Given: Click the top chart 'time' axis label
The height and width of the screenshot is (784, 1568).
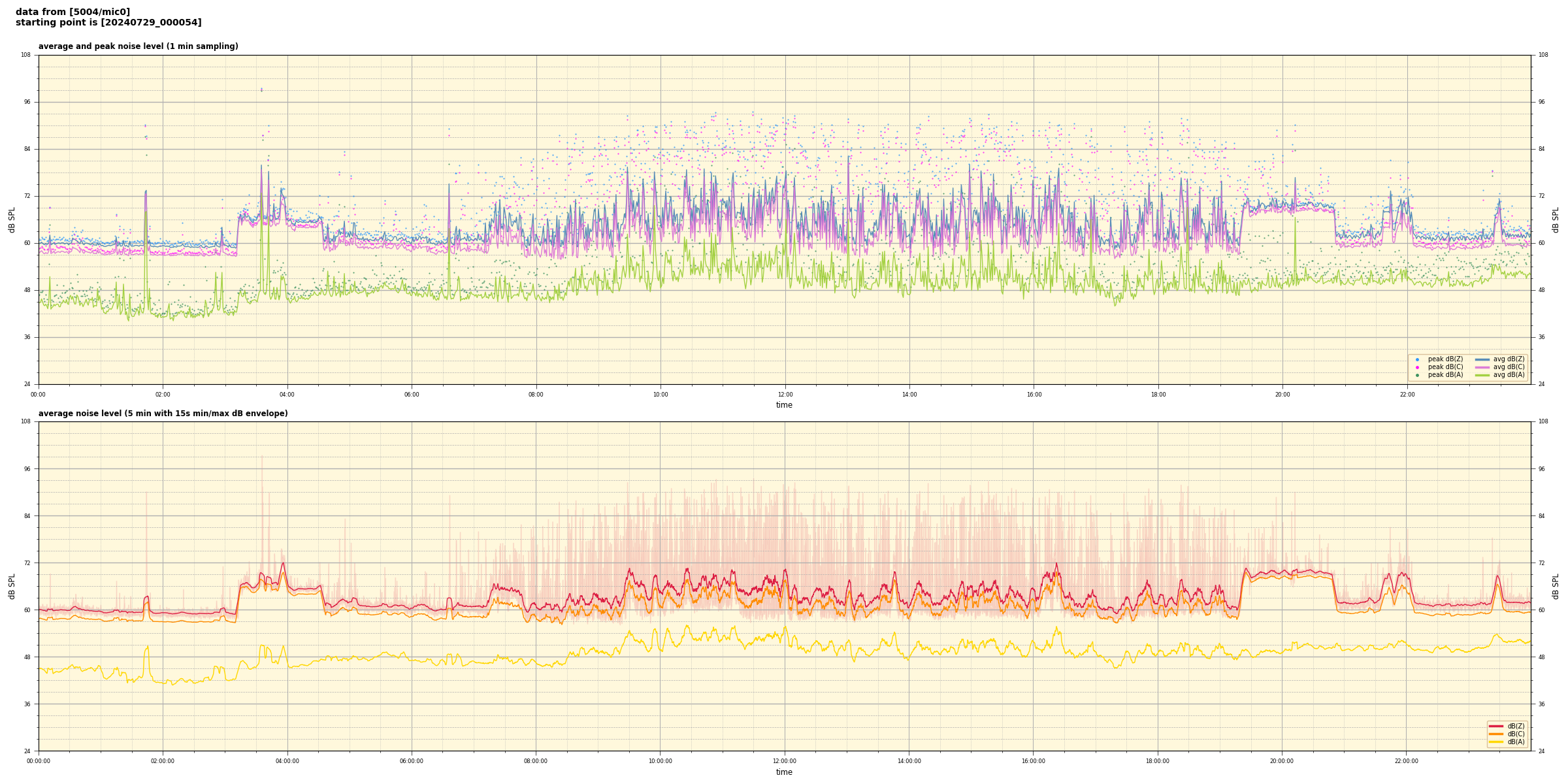Looking at the screenshot, I should [x=784, y=405].
